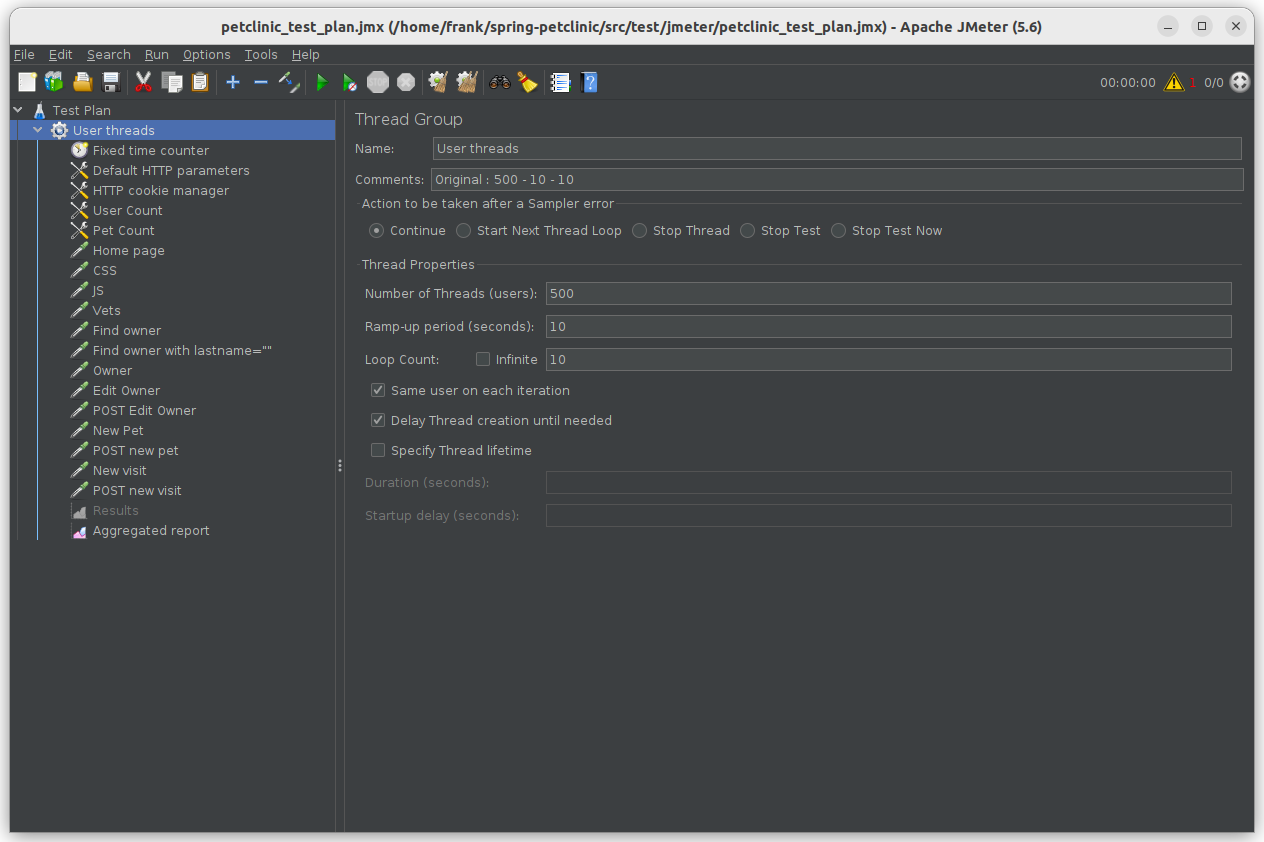Collapse the Test Plan tree node
This screenshot has width=1264, height=842.
[x=18, y=110]
